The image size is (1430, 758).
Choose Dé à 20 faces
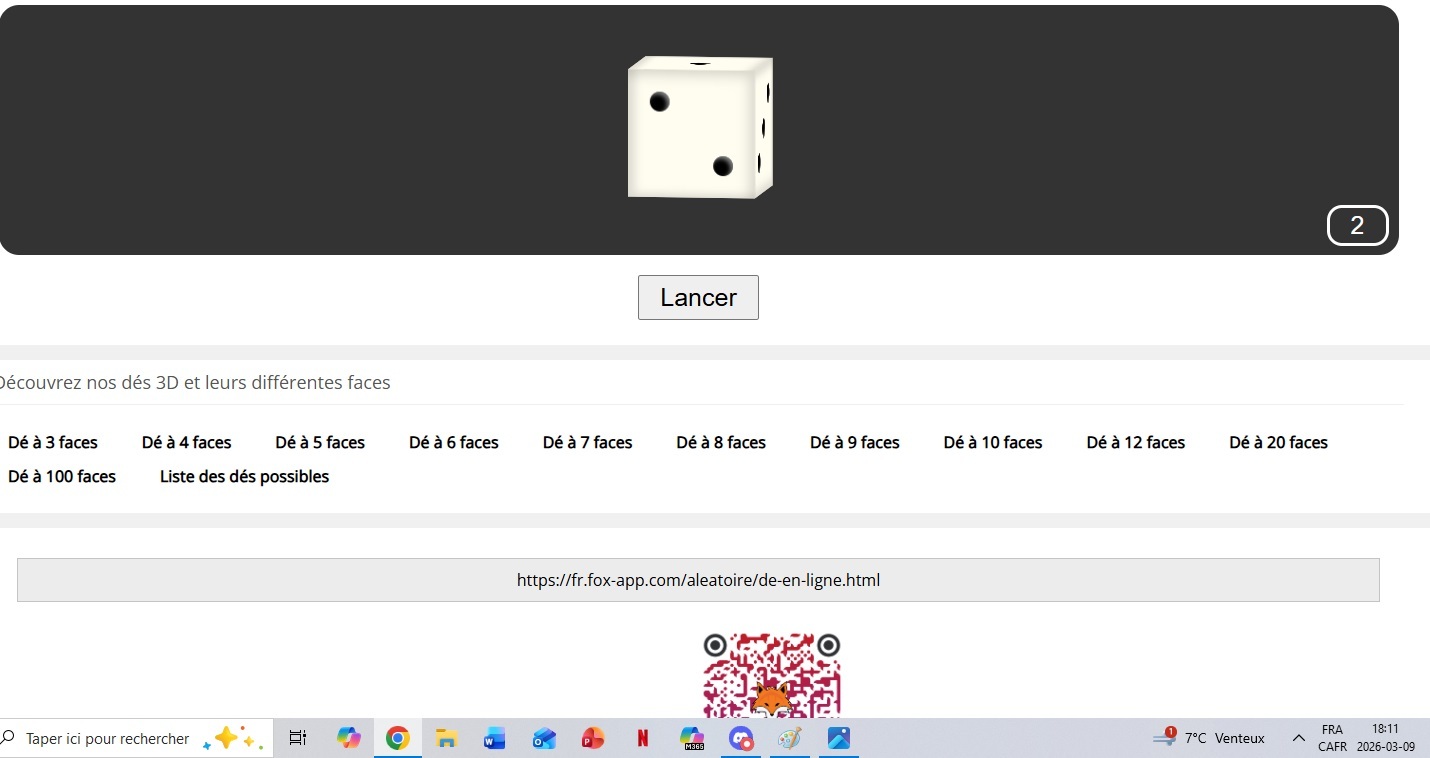(x=1279, y=442)
